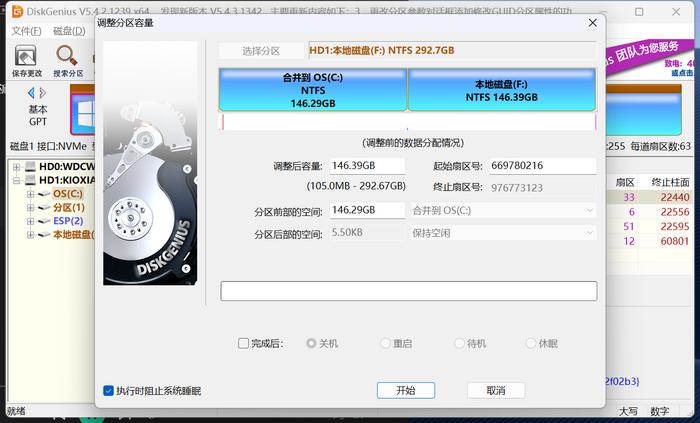The width and height of the screenshot is (700, 423).
Task: Click the 22595 table cell
Action: (x=675, y=227)
